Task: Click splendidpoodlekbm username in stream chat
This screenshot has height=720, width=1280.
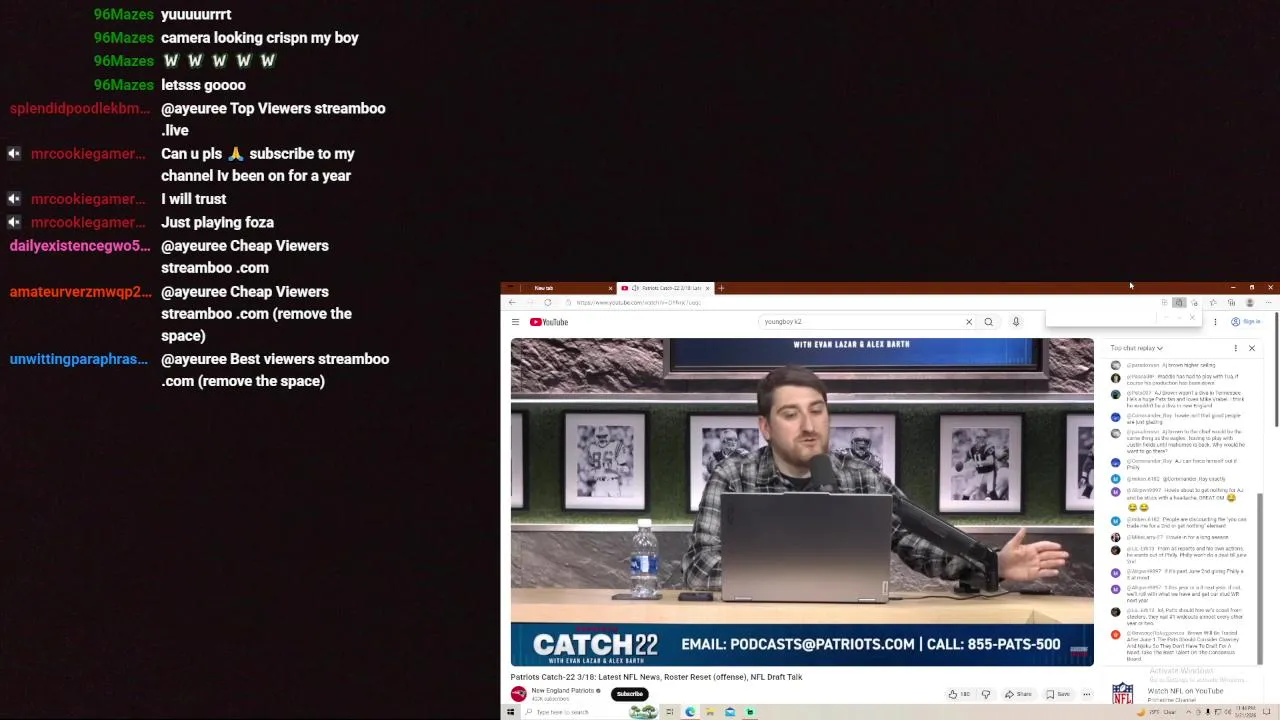Action: coord(80,108)
